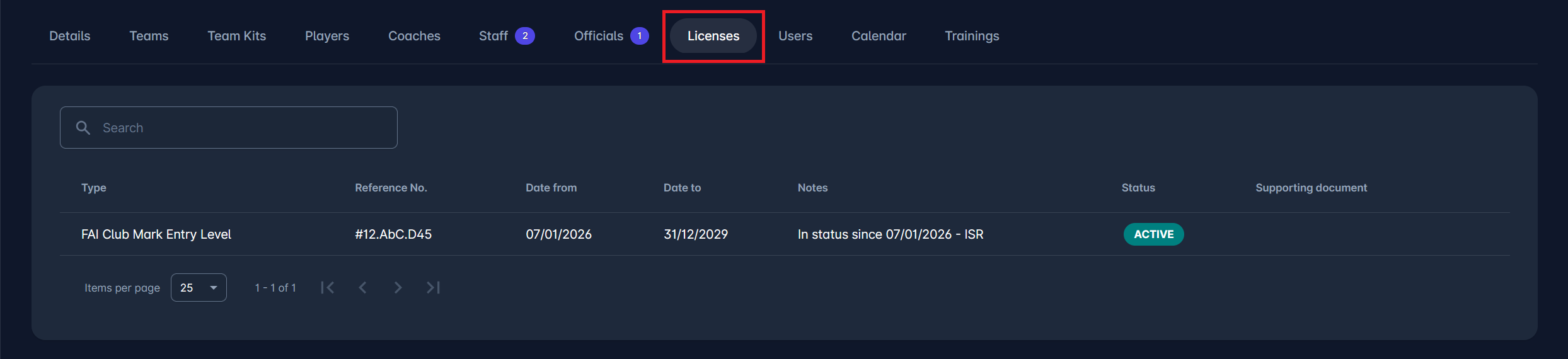Switch to the Trainings tab
Screen dimensions: 1568x359
pyautogui.click(x=972, y=36)
